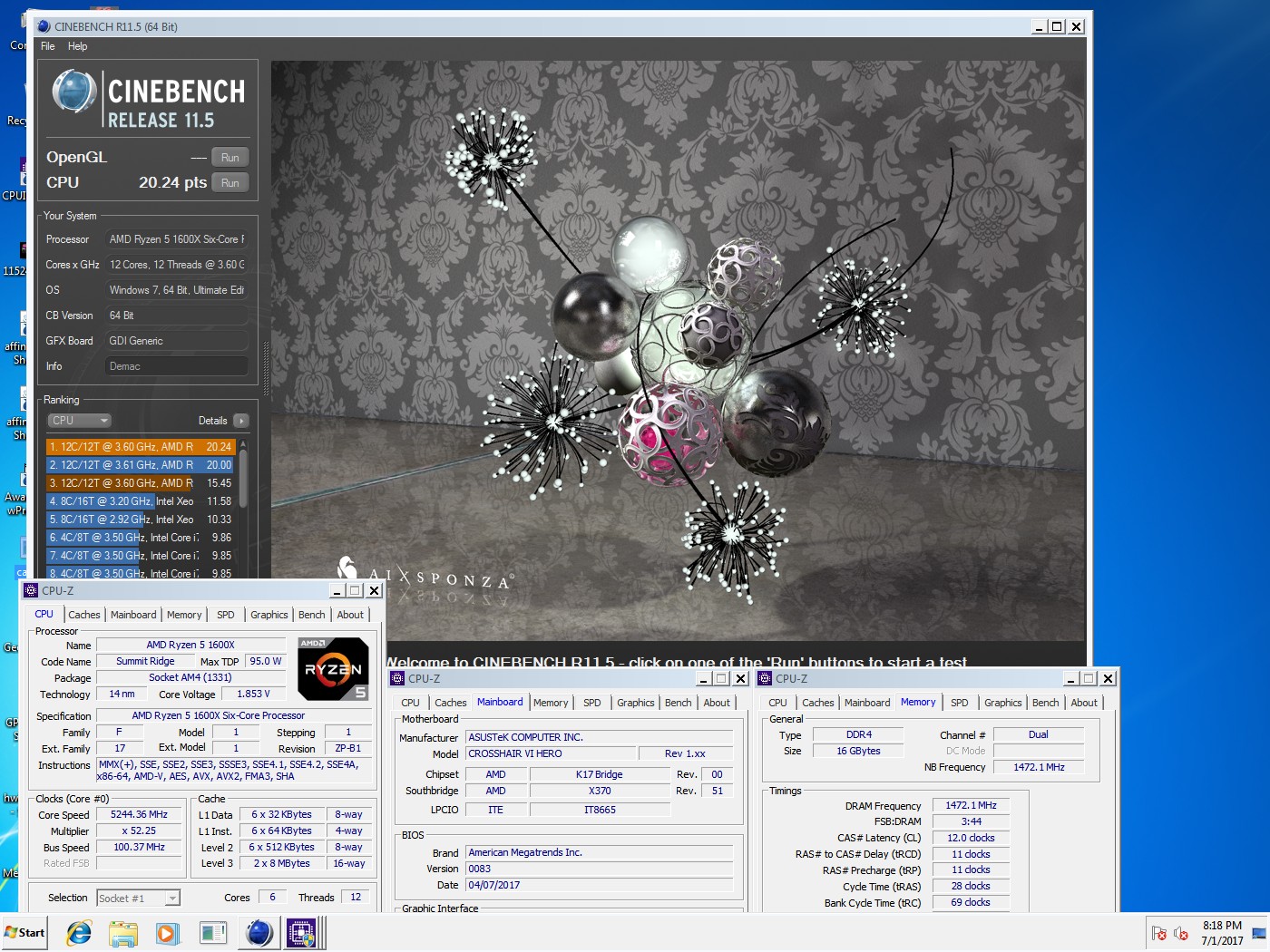Close the CPU-Z Mainboard window
The height and width of the screenshot is (952, 1270).
[x=740, y=679]
